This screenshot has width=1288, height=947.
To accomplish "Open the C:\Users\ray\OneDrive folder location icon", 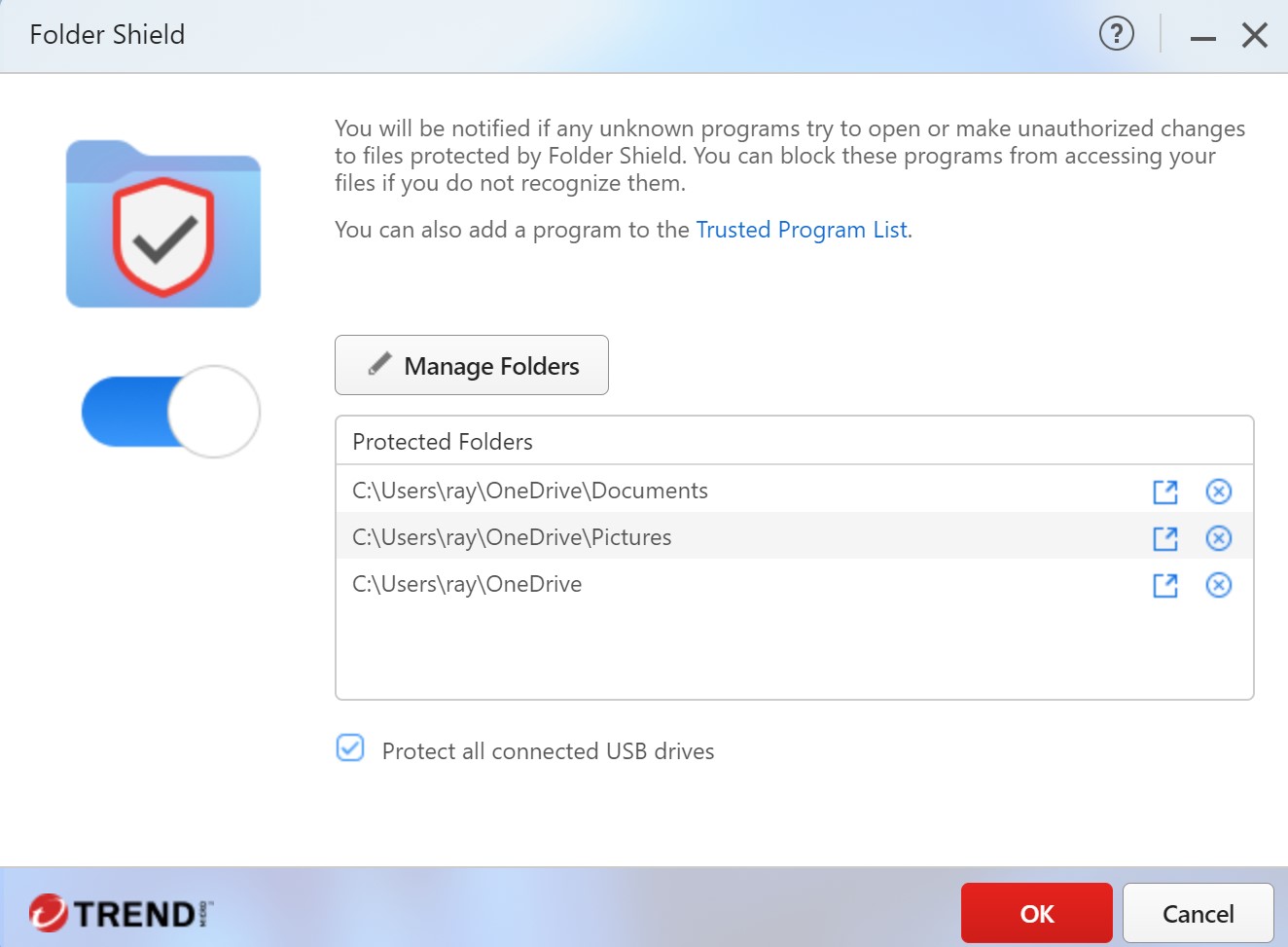I will pyautogui.click(x=1164, y=586).
